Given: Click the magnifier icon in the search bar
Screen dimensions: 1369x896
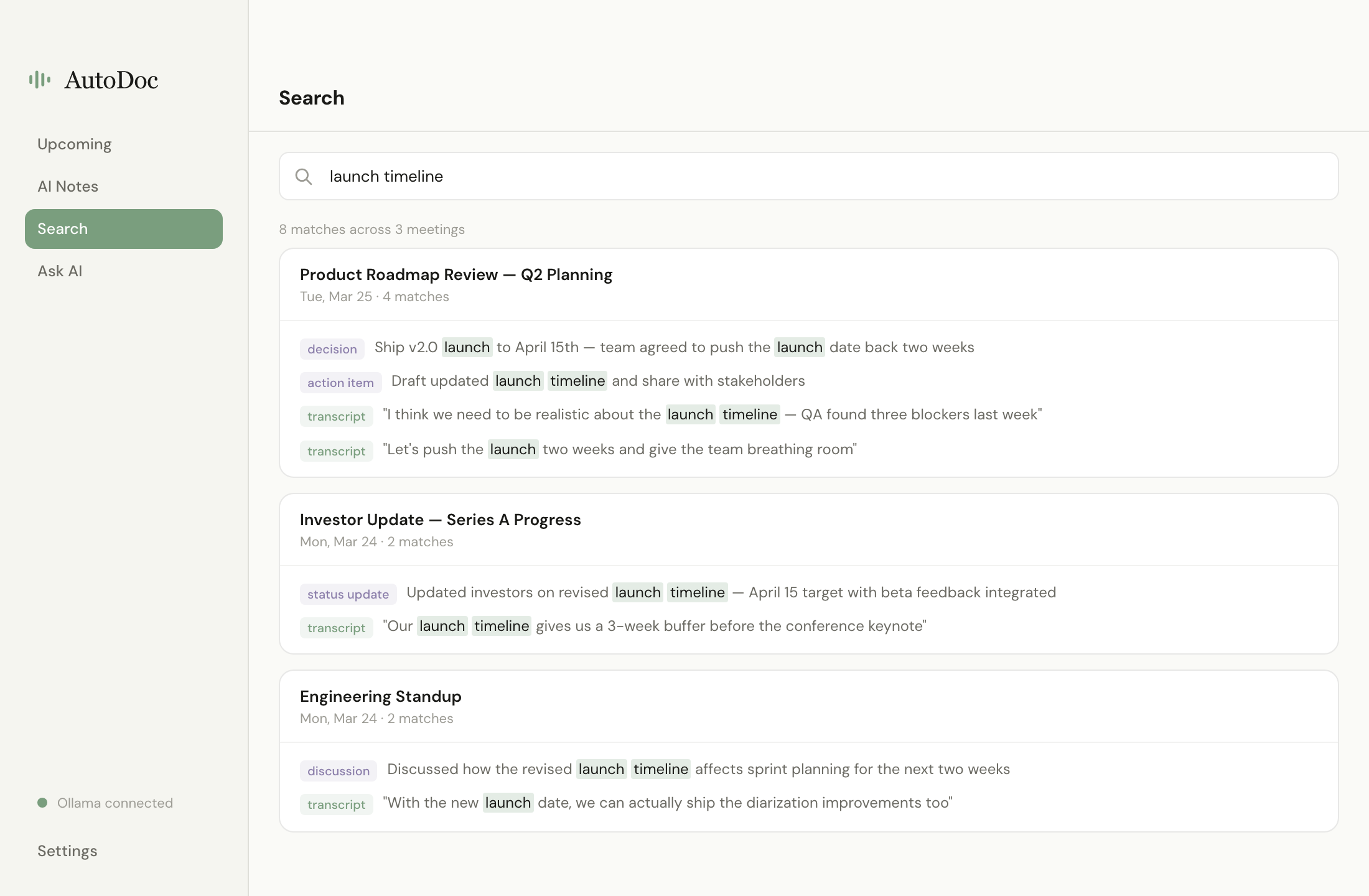Looking at the screenshot, I should point(304,177).
